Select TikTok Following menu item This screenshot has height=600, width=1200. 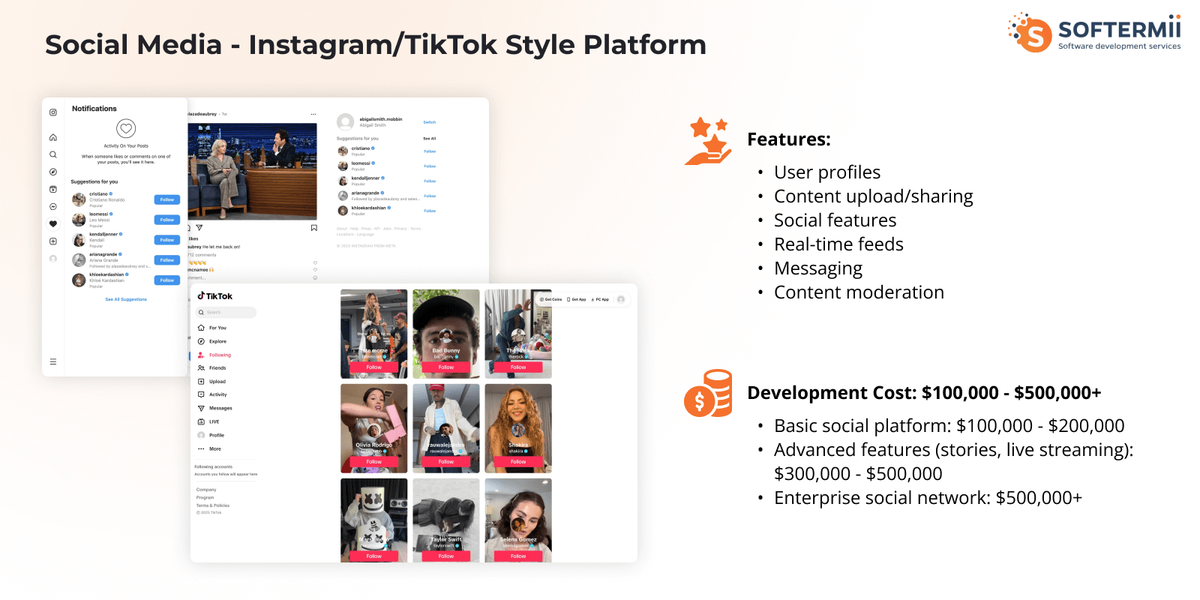pos(214,355)
